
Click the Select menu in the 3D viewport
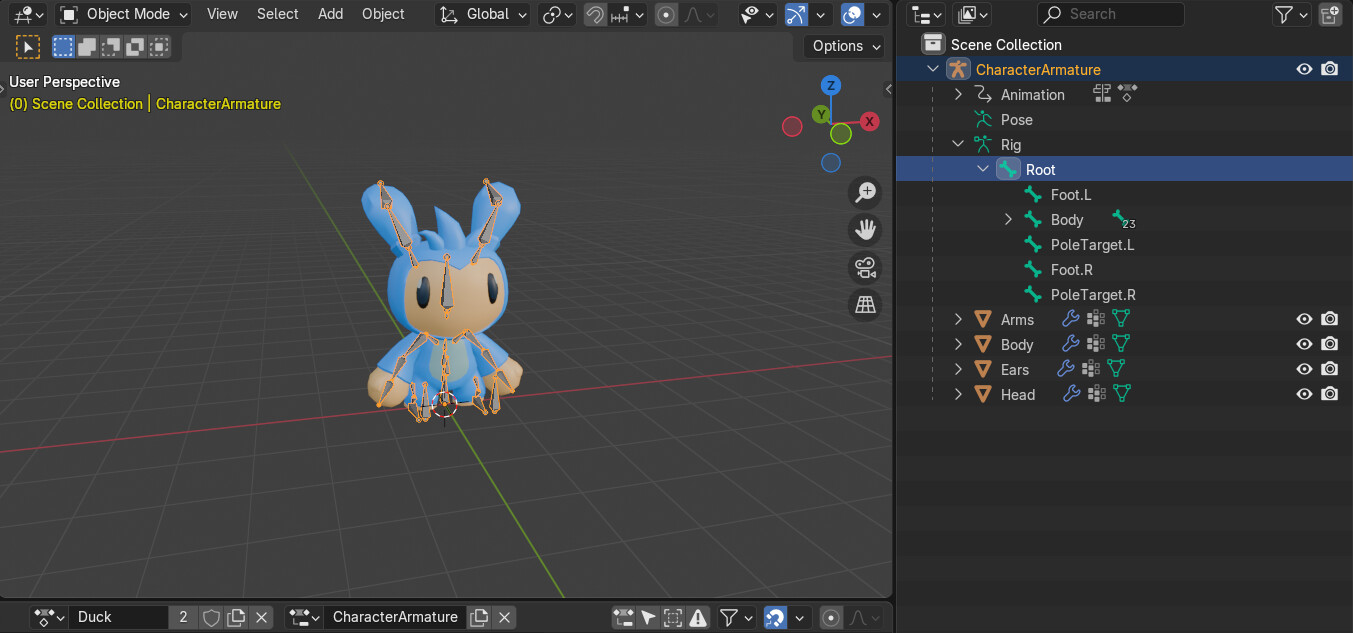point(277,14)
